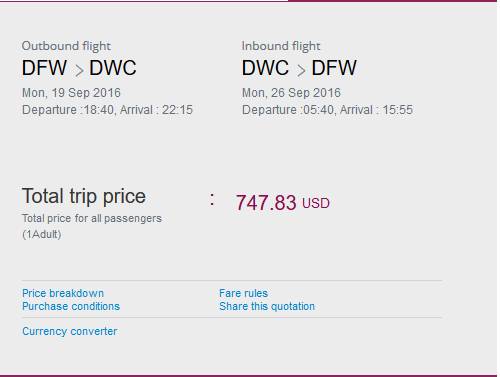The height and width of the screenshot is (377, 500).
Task: Click the 1Adult passenger count text
Action: point(42,234)
